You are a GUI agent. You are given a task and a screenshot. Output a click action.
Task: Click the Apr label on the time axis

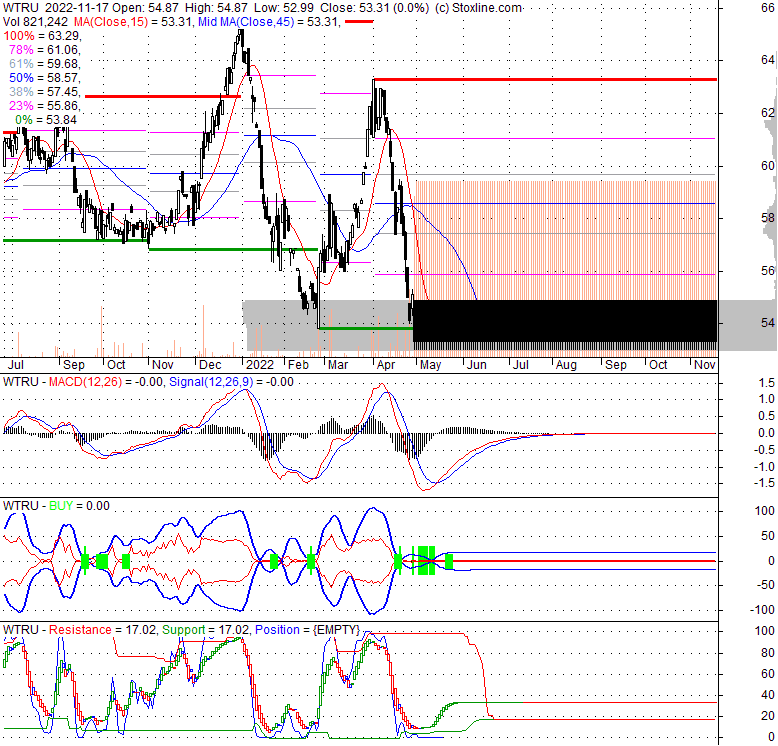click(386, 365)
